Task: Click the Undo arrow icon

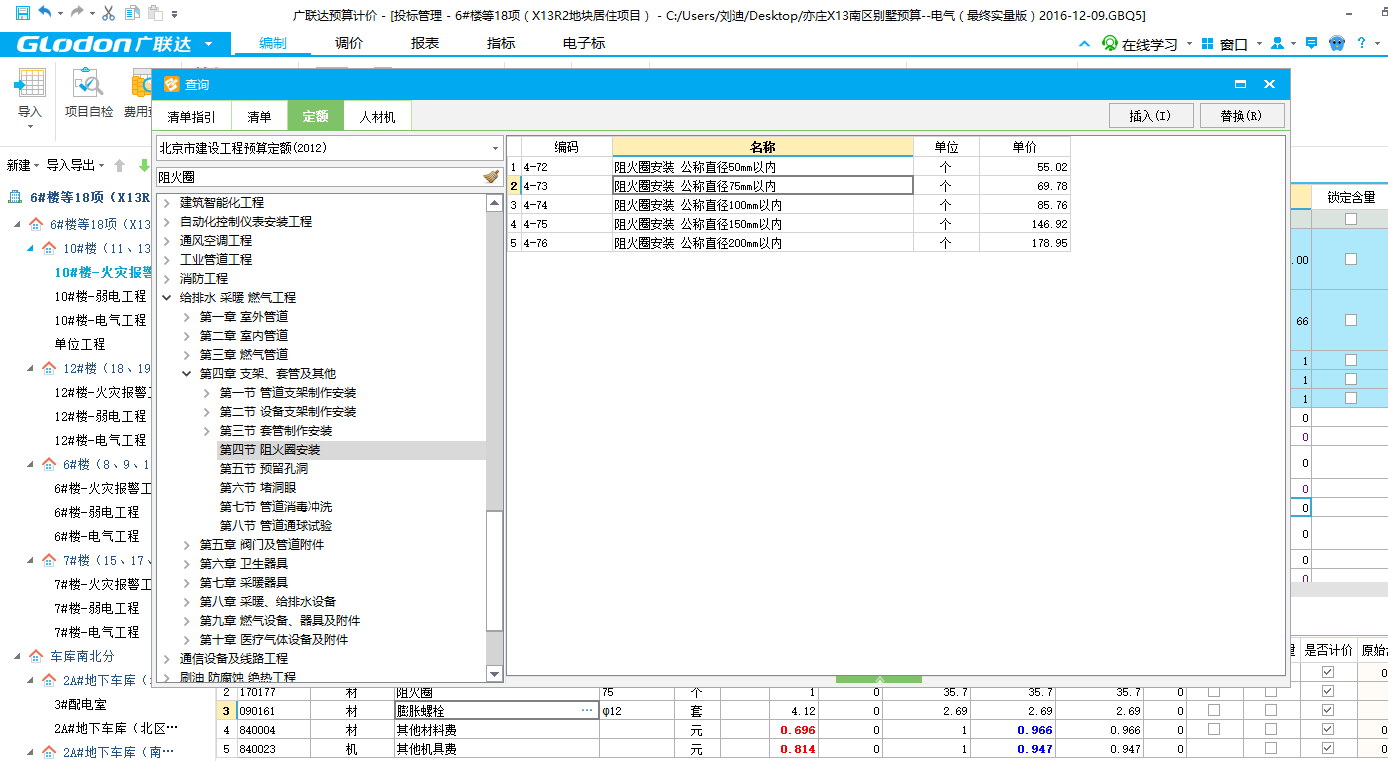Action: pos(45,14)
